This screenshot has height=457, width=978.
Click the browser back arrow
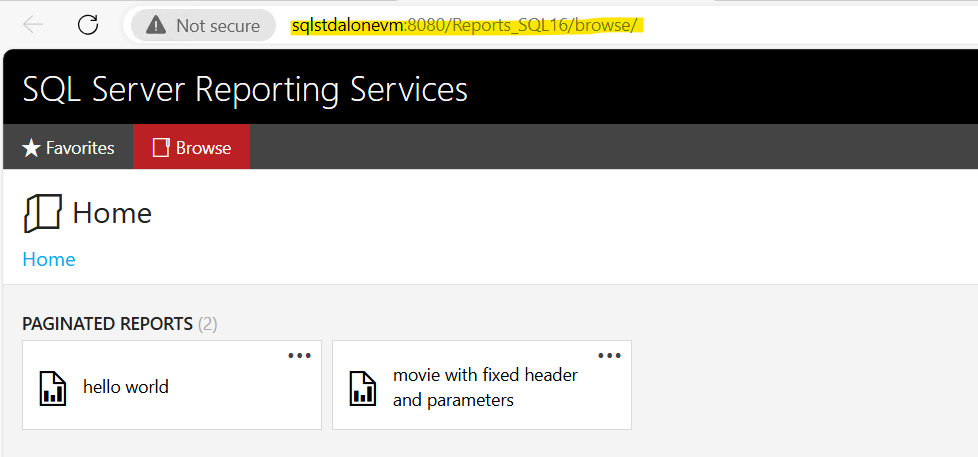pos(32,25)
